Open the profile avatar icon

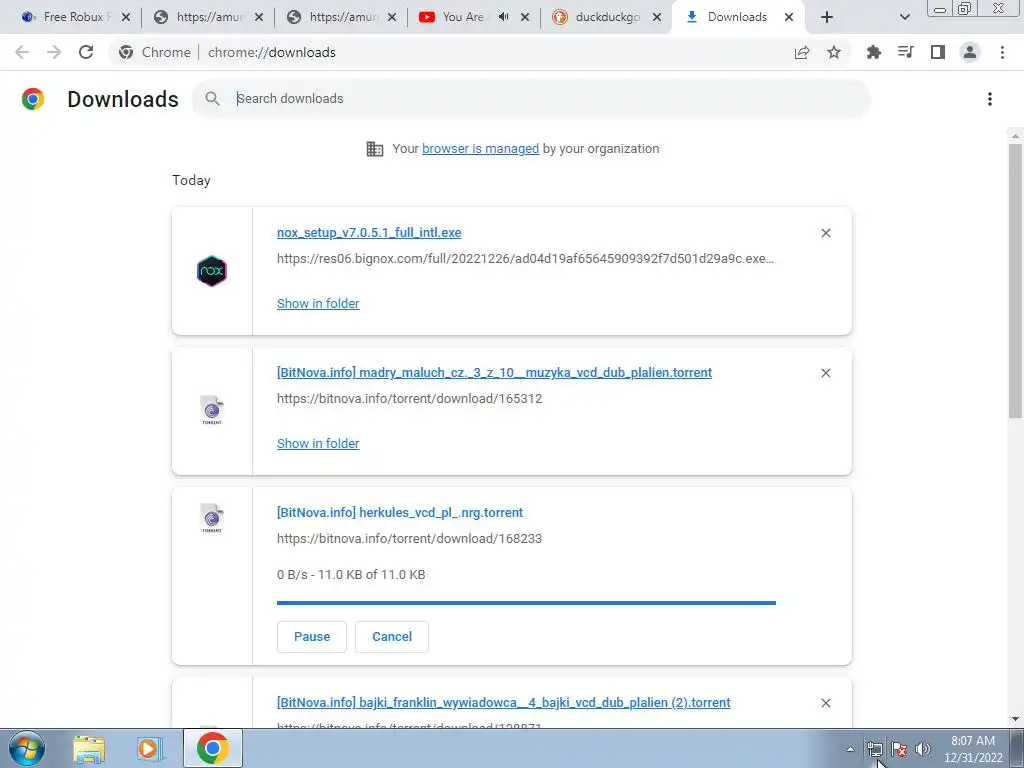(x=970, y=52)
